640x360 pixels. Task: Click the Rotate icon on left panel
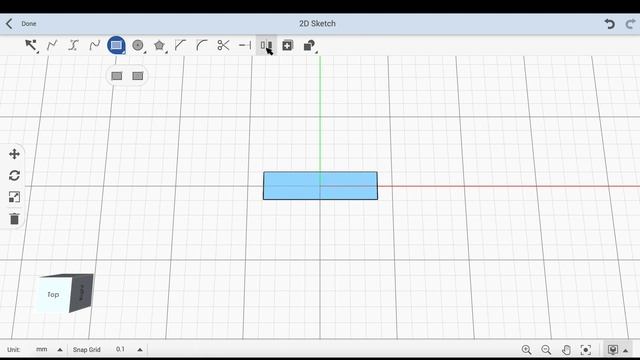click(x=14, y=176)
